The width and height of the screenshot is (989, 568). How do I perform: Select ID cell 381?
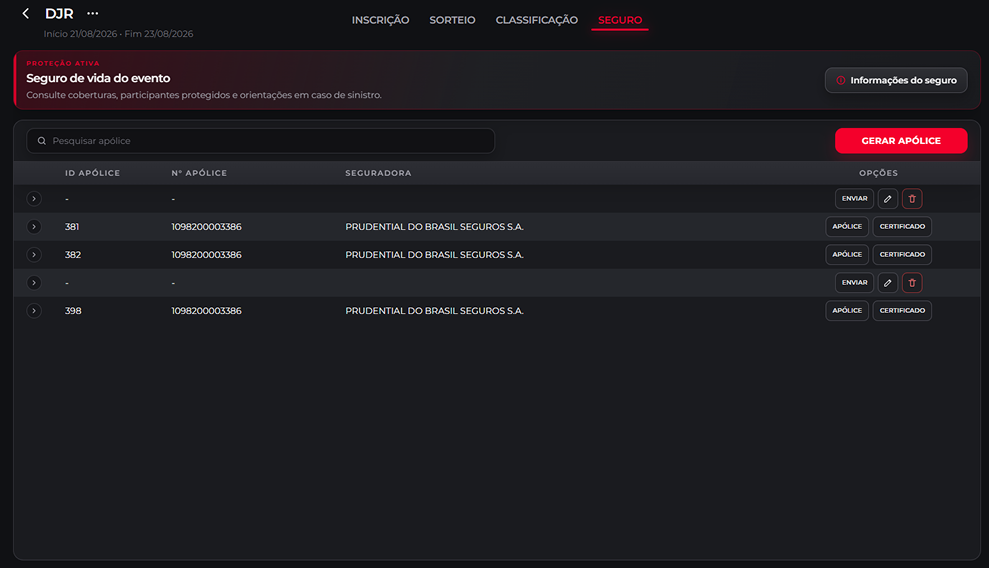pos(72,226)
